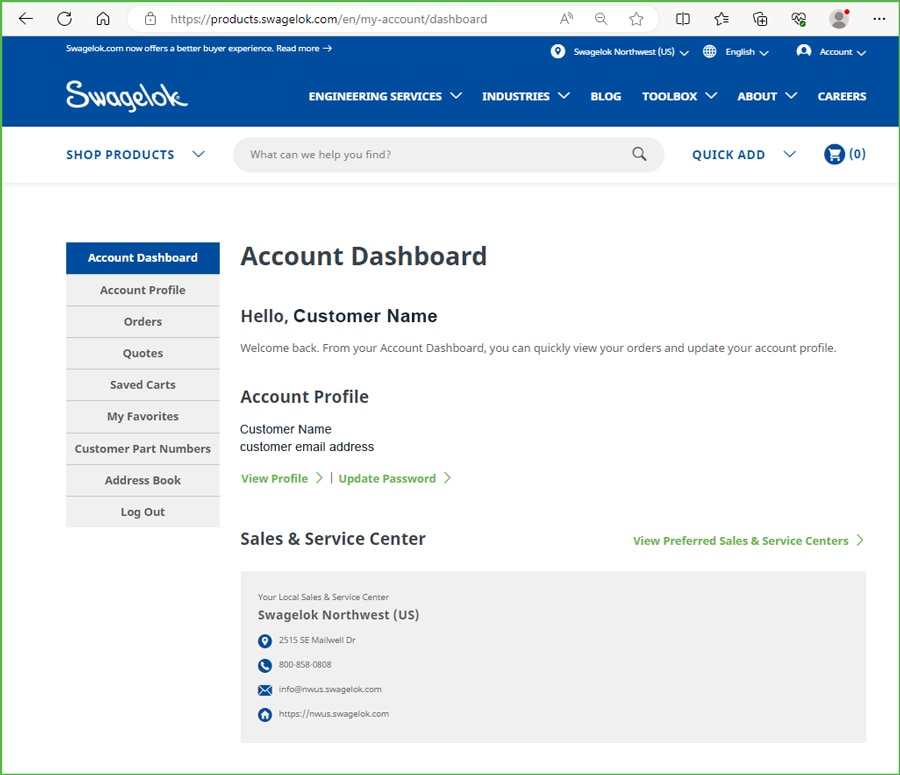Open View Preferred Sales & Service Centers

tap(748, 541)
